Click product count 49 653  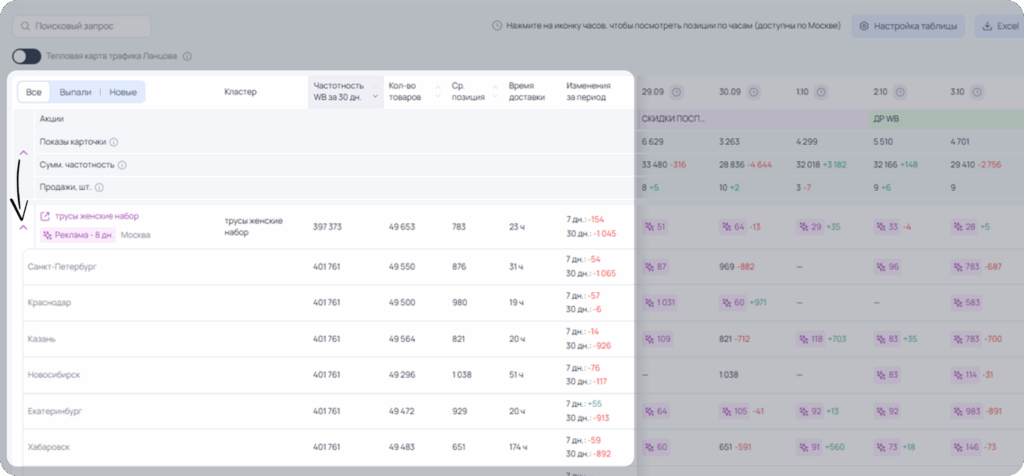pos(402,227)
